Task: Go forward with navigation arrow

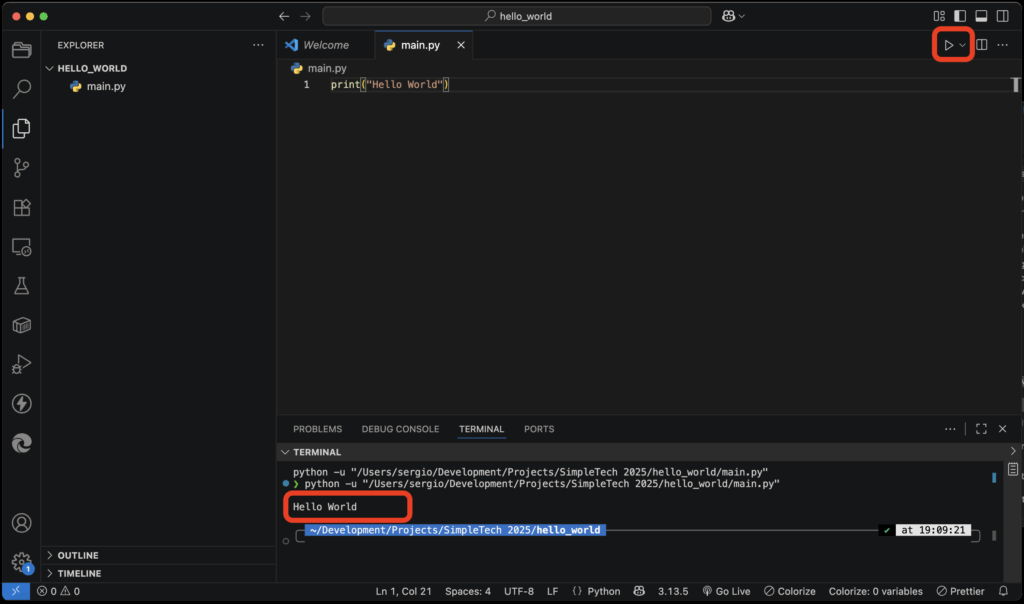Action: tap(306, 16)
